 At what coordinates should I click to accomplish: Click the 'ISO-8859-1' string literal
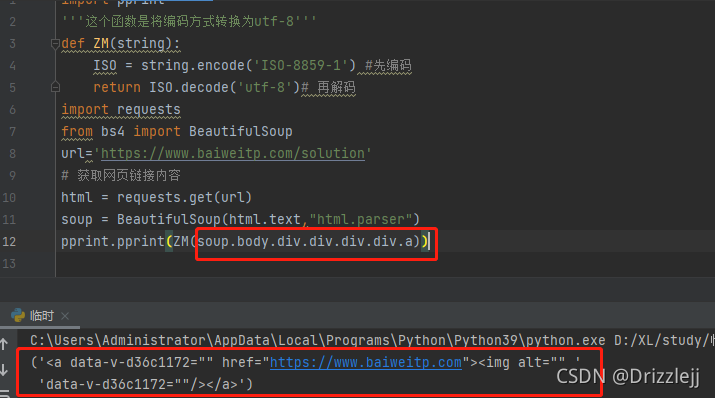point(301,66)
